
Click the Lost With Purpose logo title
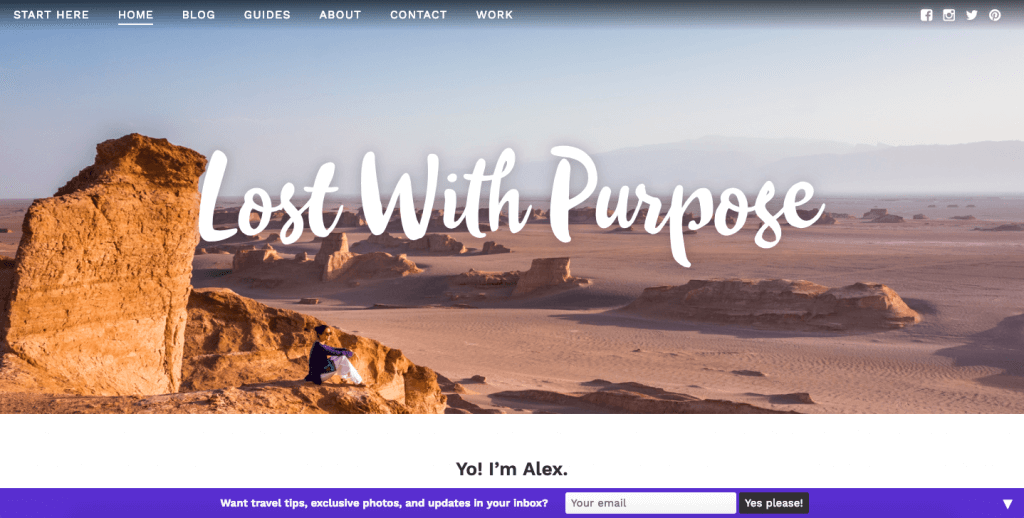pos(509,202)
